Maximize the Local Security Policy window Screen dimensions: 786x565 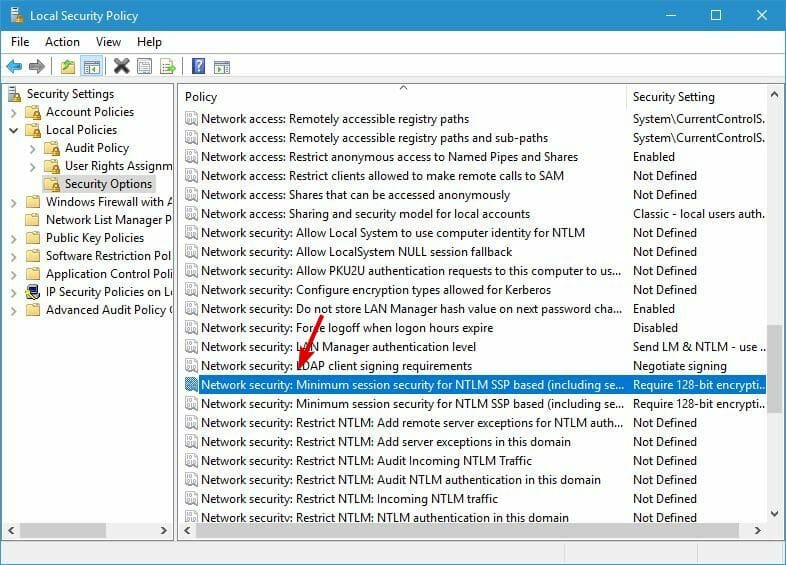716,15
